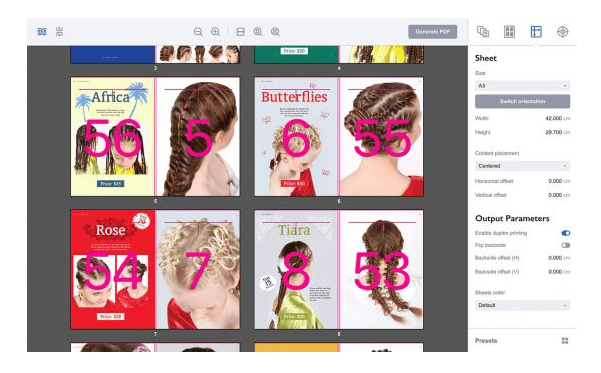The height and width of the screenshot is (373, 601).
Task: Open the Size dropdown showing A3
Action: 522,86
